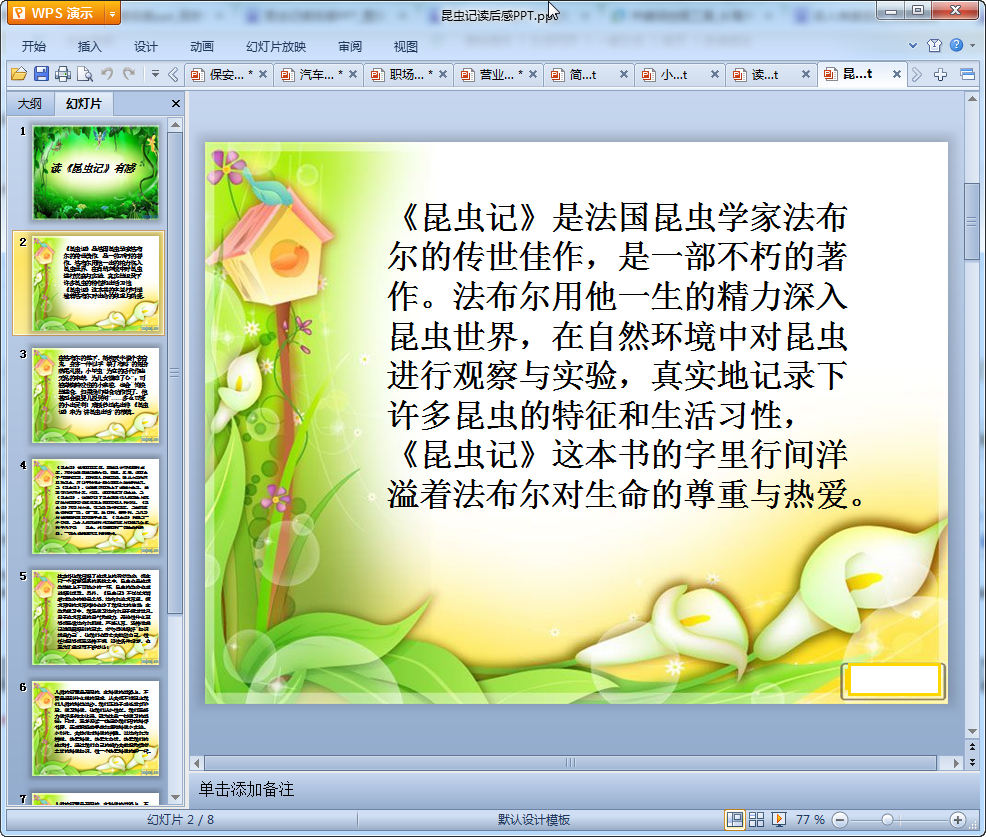Select slide 5 thumbnail
Viewport: 986px width, 837px height.
coord(96,618)
